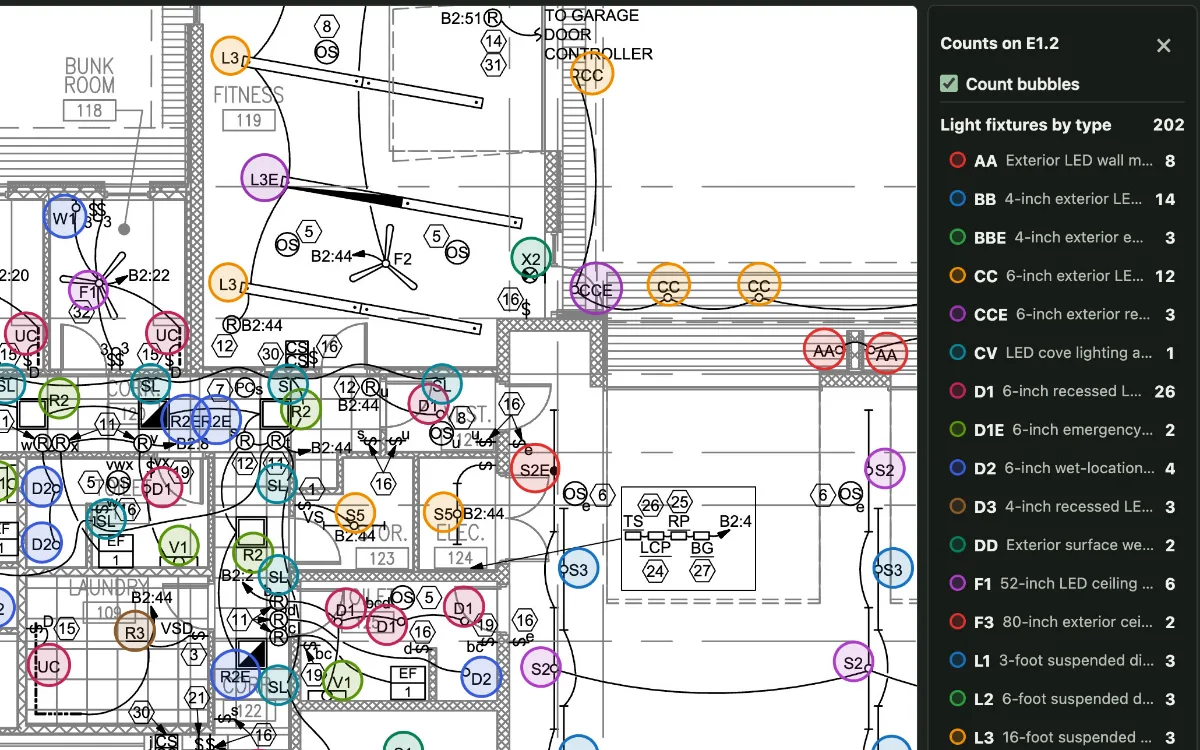The image size is (1200, 750).
Task: Close the Counts on E1.2 panel
Action: coord(1163,45)
